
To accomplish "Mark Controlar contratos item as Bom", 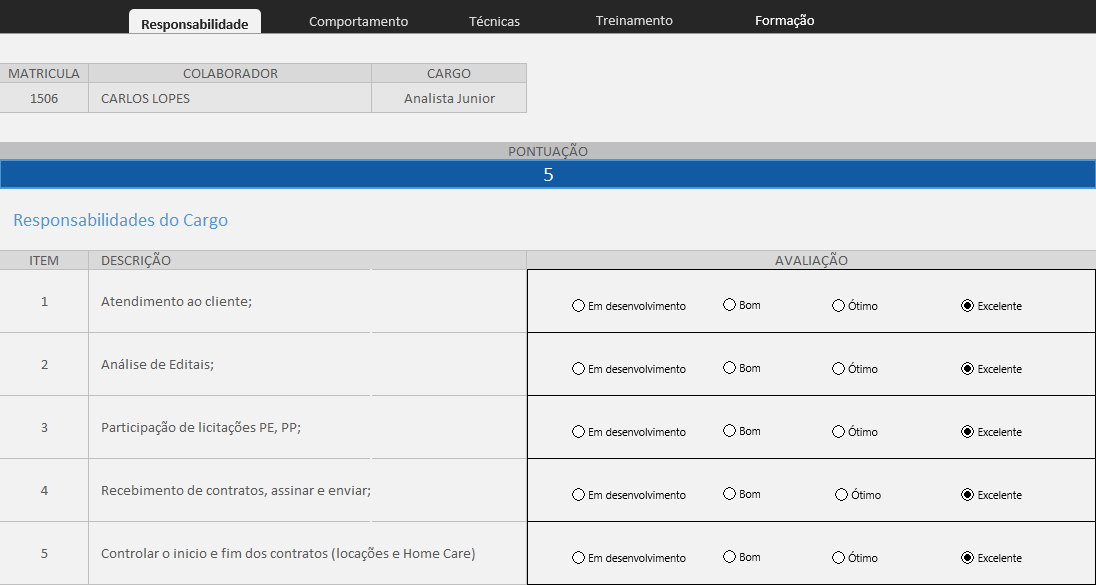I will (x=729, y=557).
